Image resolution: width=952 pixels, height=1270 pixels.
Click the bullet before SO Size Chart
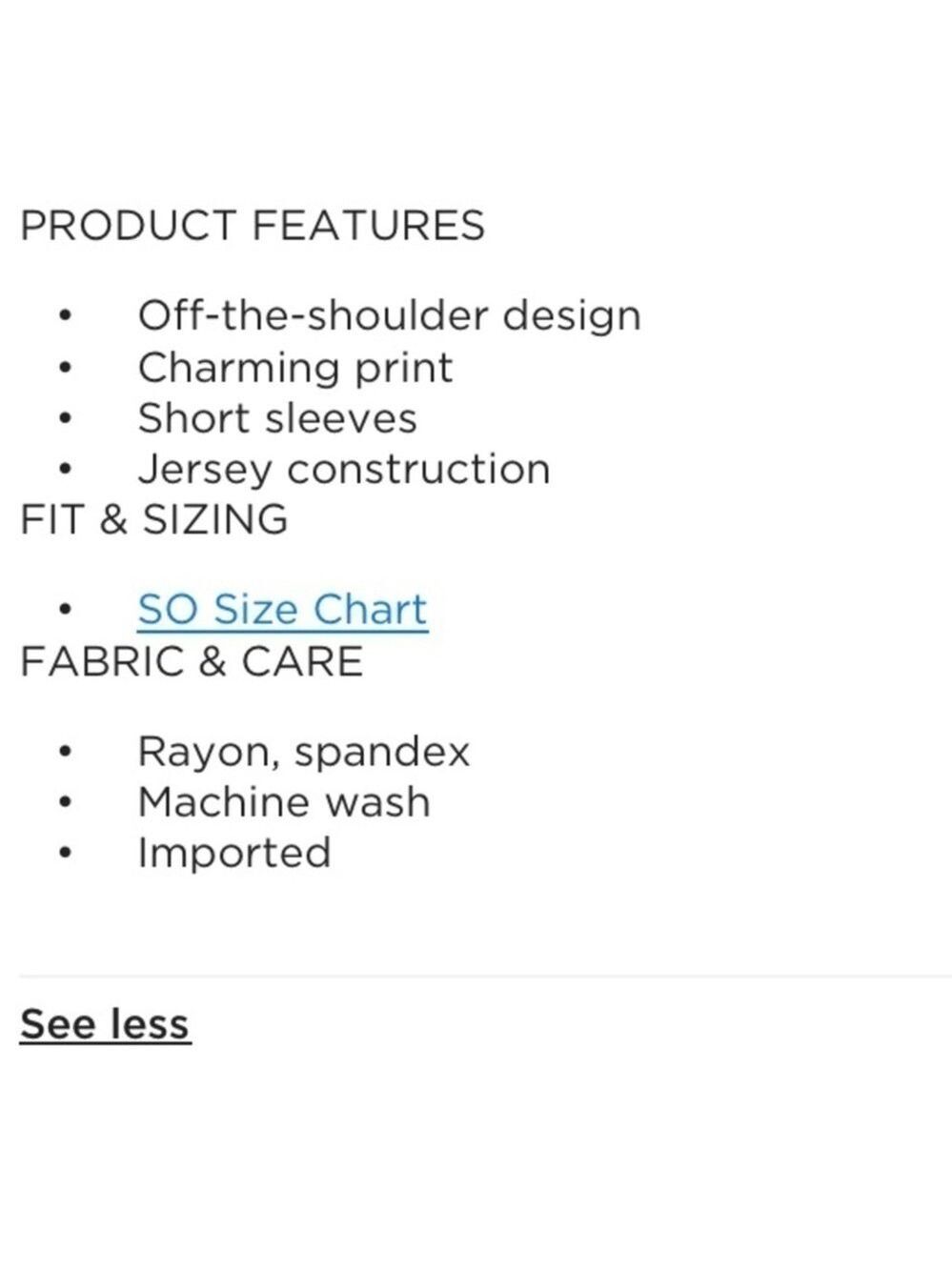coord(65,610)
